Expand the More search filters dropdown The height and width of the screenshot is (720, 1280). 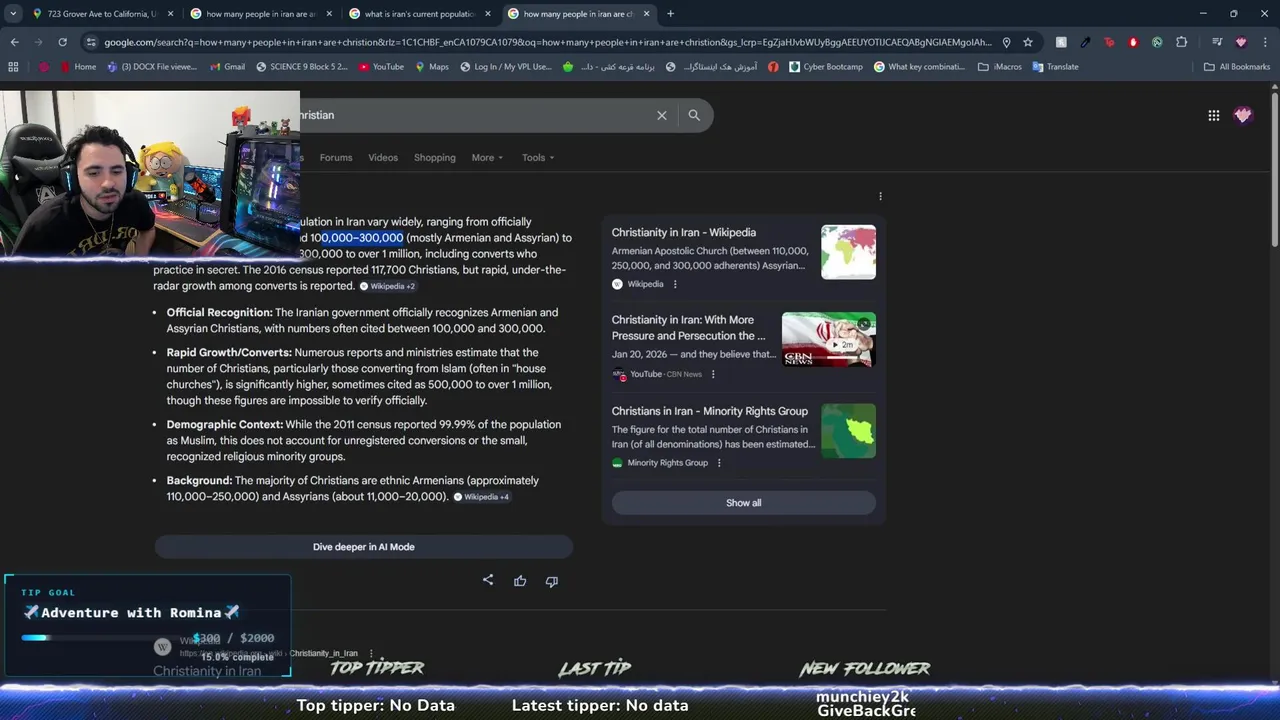coord(487,157)
